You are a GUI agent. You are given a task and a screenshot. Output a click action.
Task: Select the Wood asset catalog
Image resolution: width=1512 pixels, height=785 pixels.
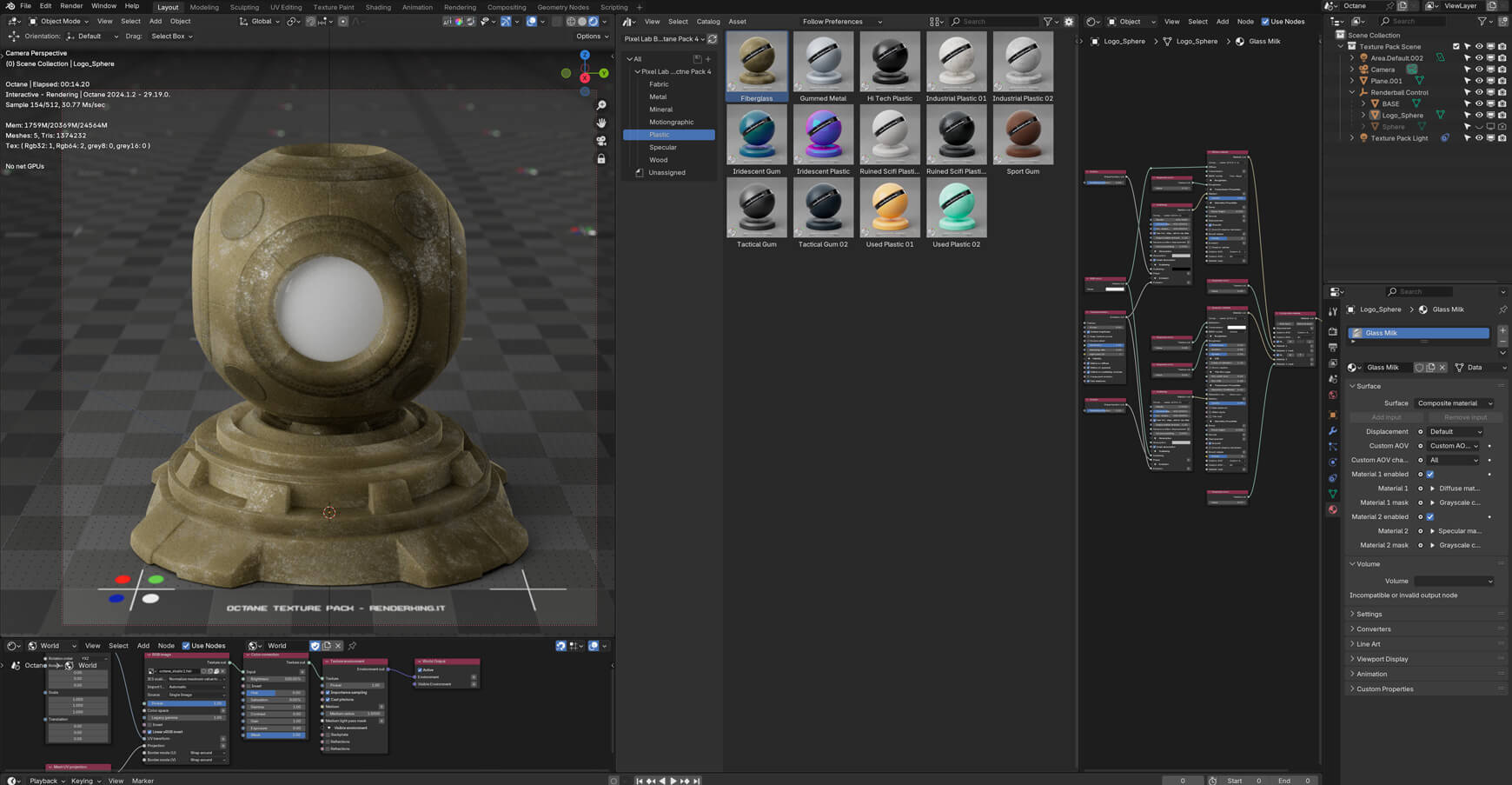659,160
